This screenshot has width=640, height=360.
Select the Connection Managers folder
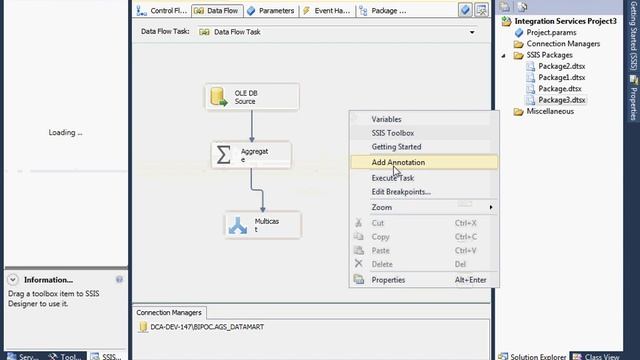tap(563, 44)
